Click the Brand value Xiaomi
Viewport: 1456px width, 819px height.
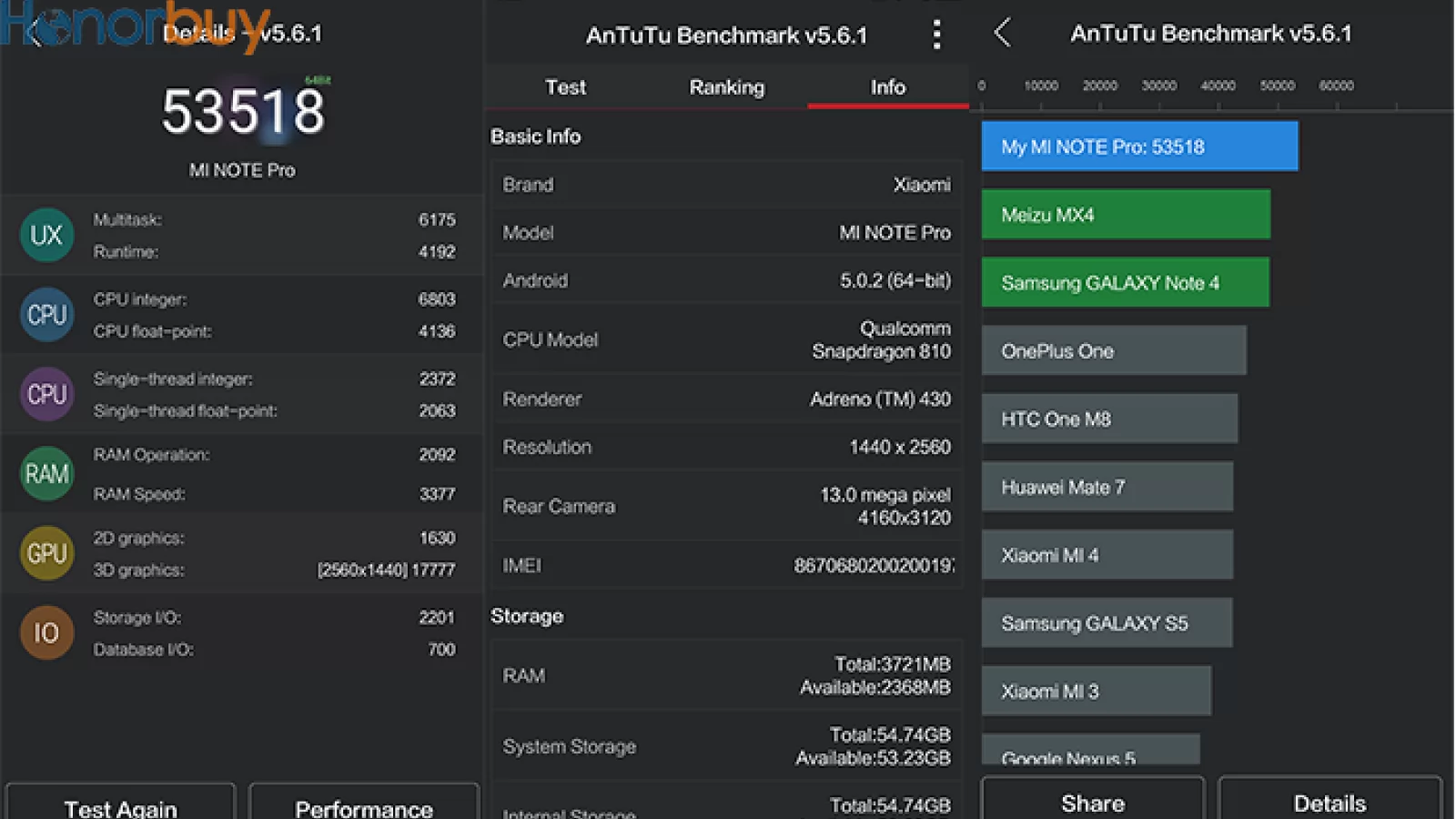[x=922, y=185]
